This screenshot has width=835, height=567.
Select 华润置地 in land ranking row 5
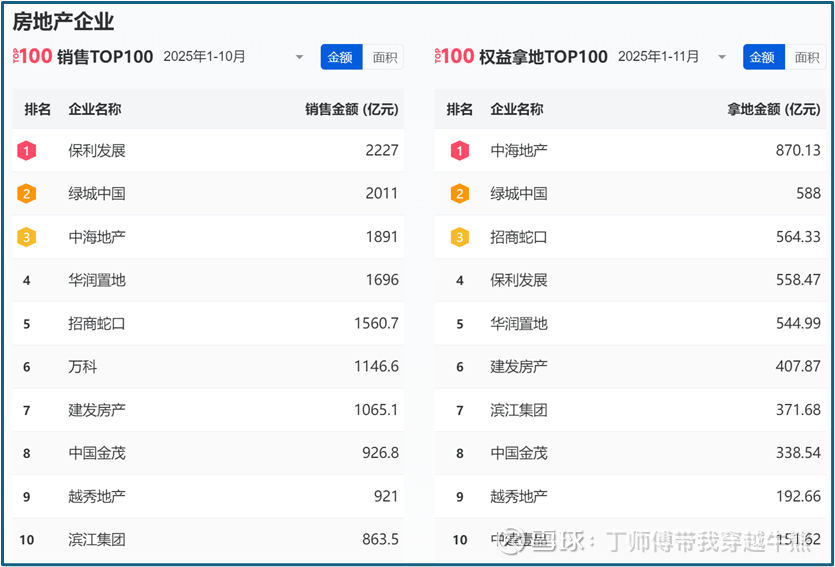pos(519,324)
